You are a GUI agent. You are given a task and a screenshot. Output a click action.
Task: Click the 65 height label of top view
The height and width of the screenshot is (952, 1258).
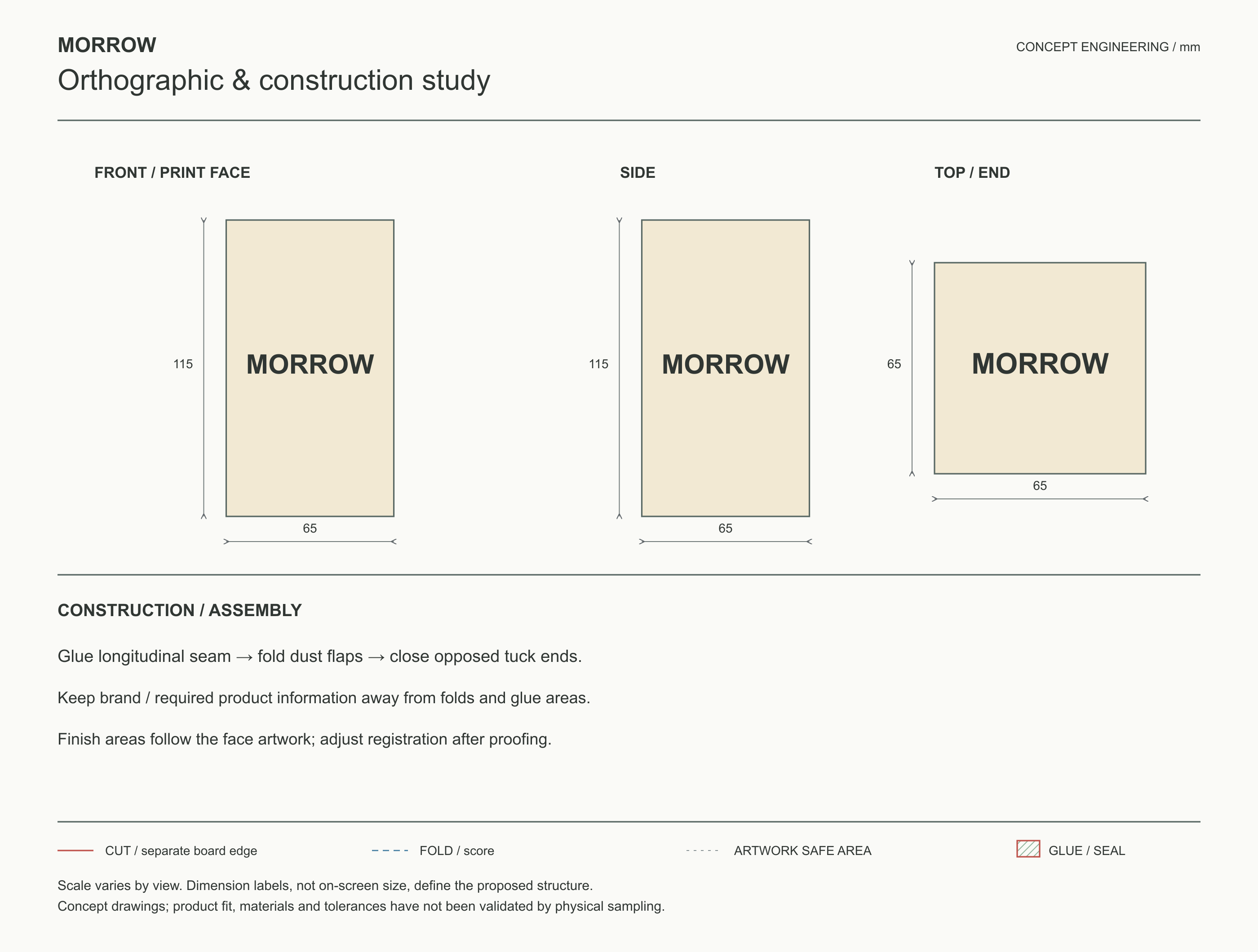click(x=894, y=364)
